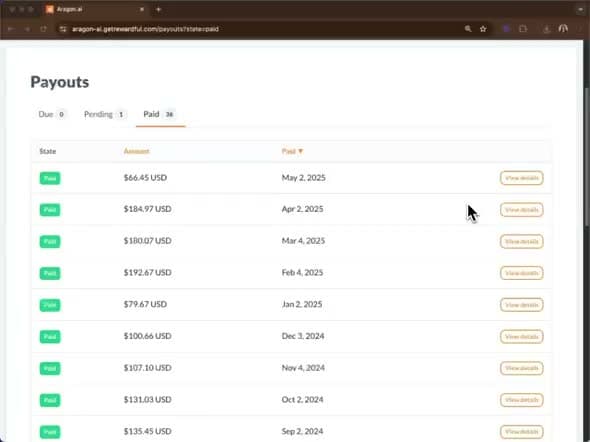This screenshot has height=442, width=590.
Task: View details for Sep 2, 2024 payout
Action: click(522, 431)
